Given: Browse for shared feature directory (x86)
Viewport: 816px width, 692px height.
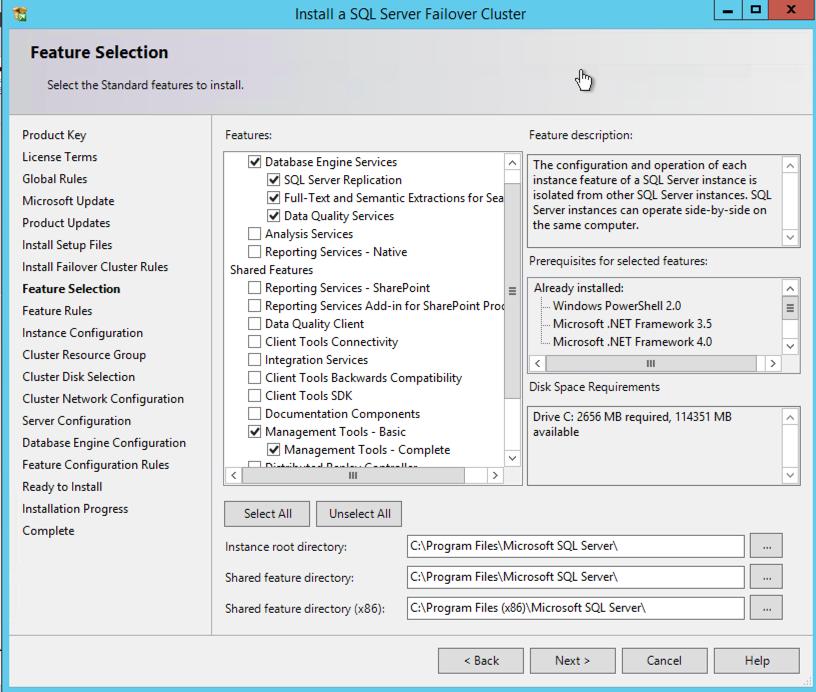Looking at the screenshot, I should click(x=764, y=607).
